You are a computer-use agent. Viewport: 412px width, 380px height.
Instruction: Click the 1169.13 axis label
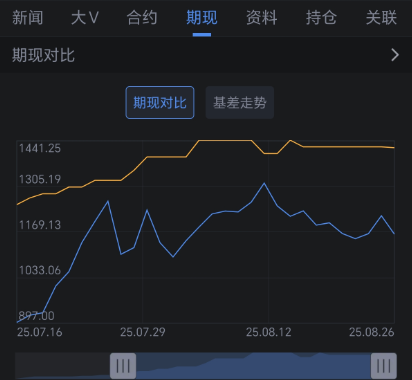40,225
